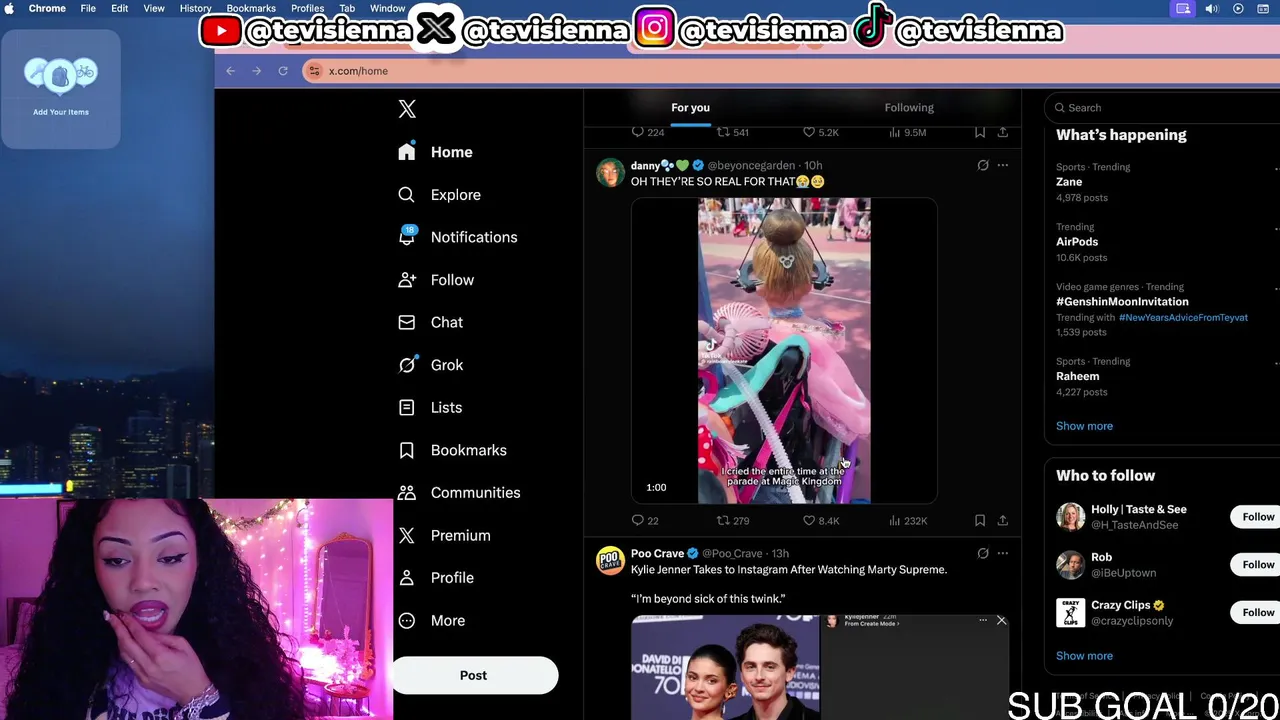The image size is (1280, 720).
Task: View analytics of danny's post 232K views
Action: pyautogui.click(x=908, y=520)
